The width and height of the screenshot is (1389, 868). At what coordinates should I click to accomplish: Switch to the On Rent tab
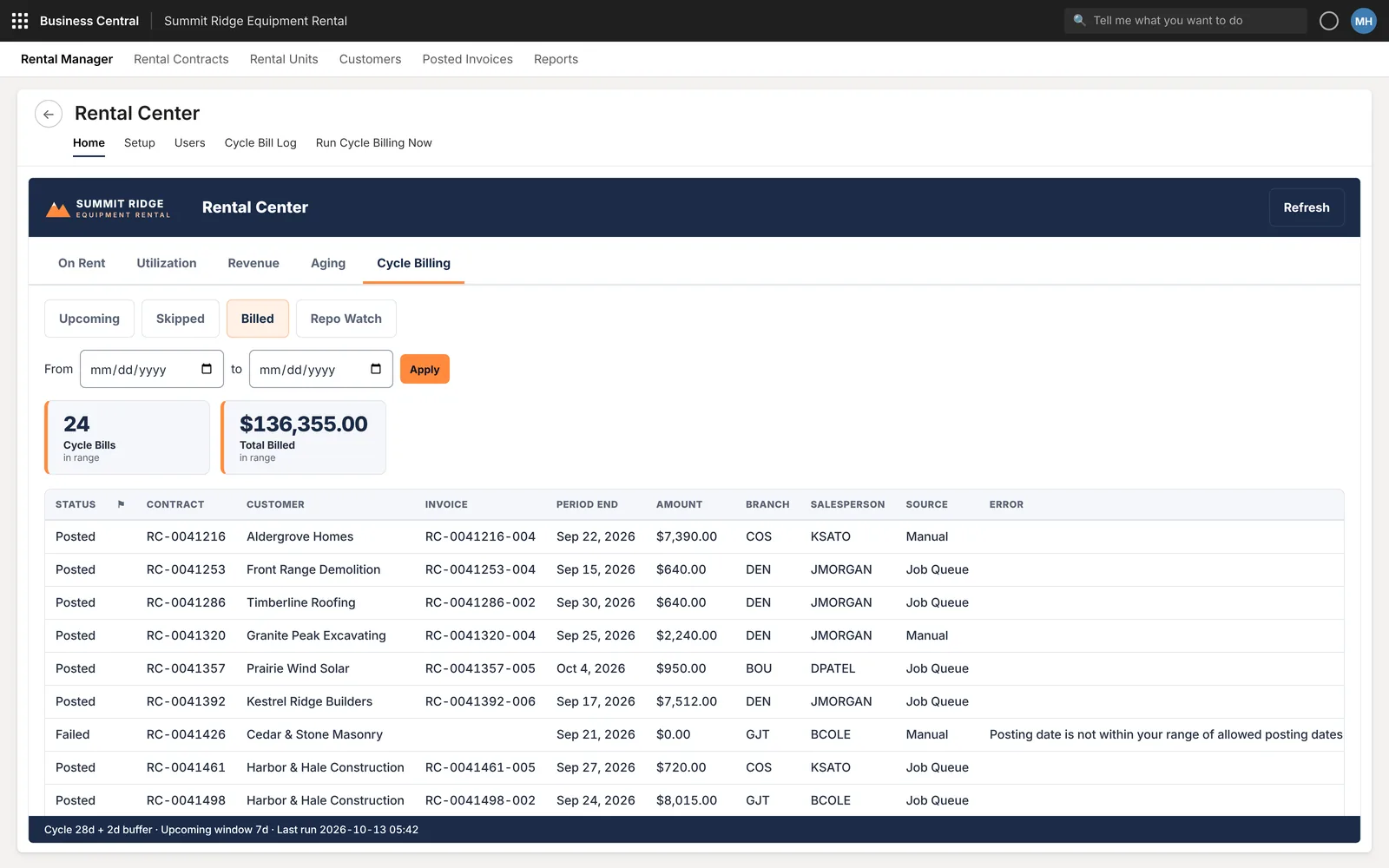pyautogui.click(x=82, y=263)
